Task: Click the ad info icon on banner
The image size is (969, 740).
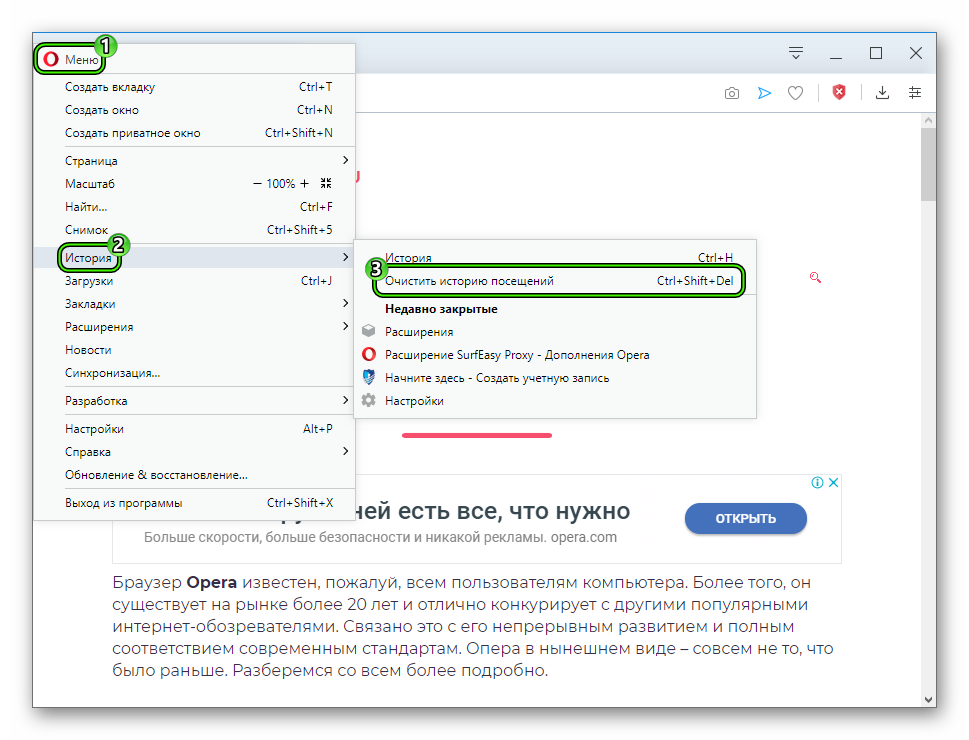Action: pos(817,483)
